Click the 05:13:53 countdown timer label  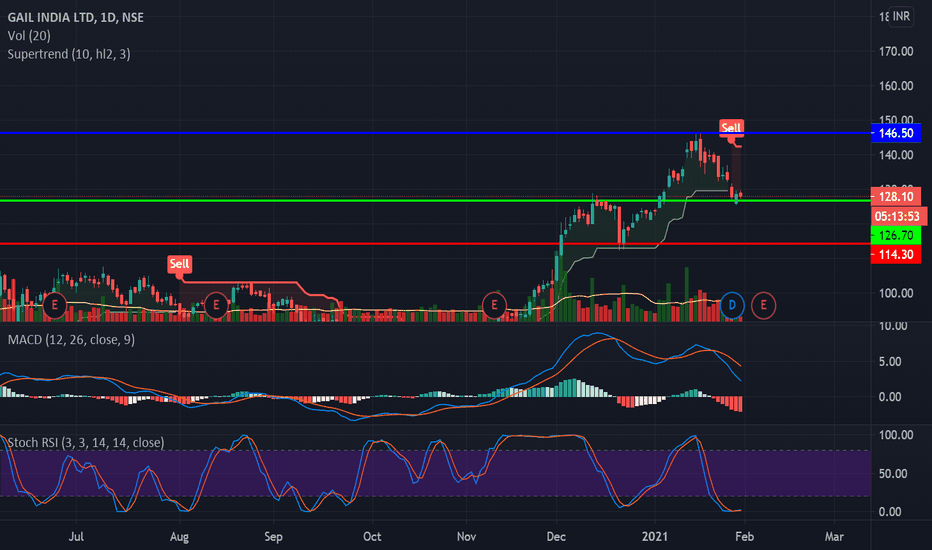[898, 216]
